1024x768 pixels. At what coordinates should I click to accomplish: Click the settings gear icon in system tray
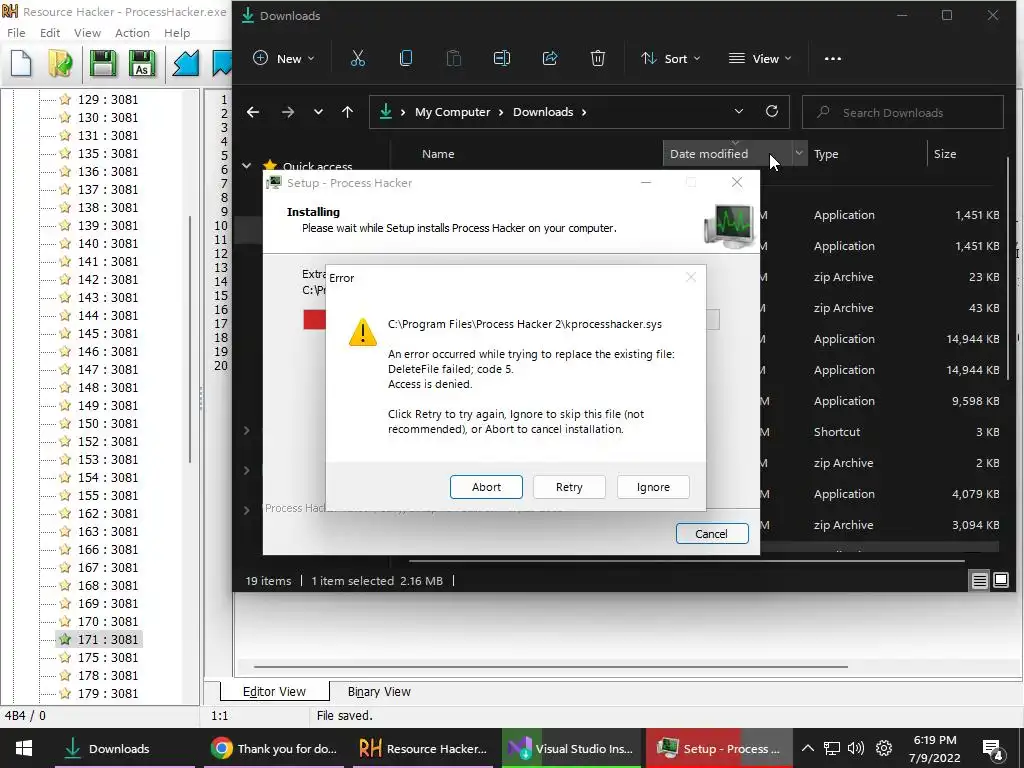(x=884, y=748)
